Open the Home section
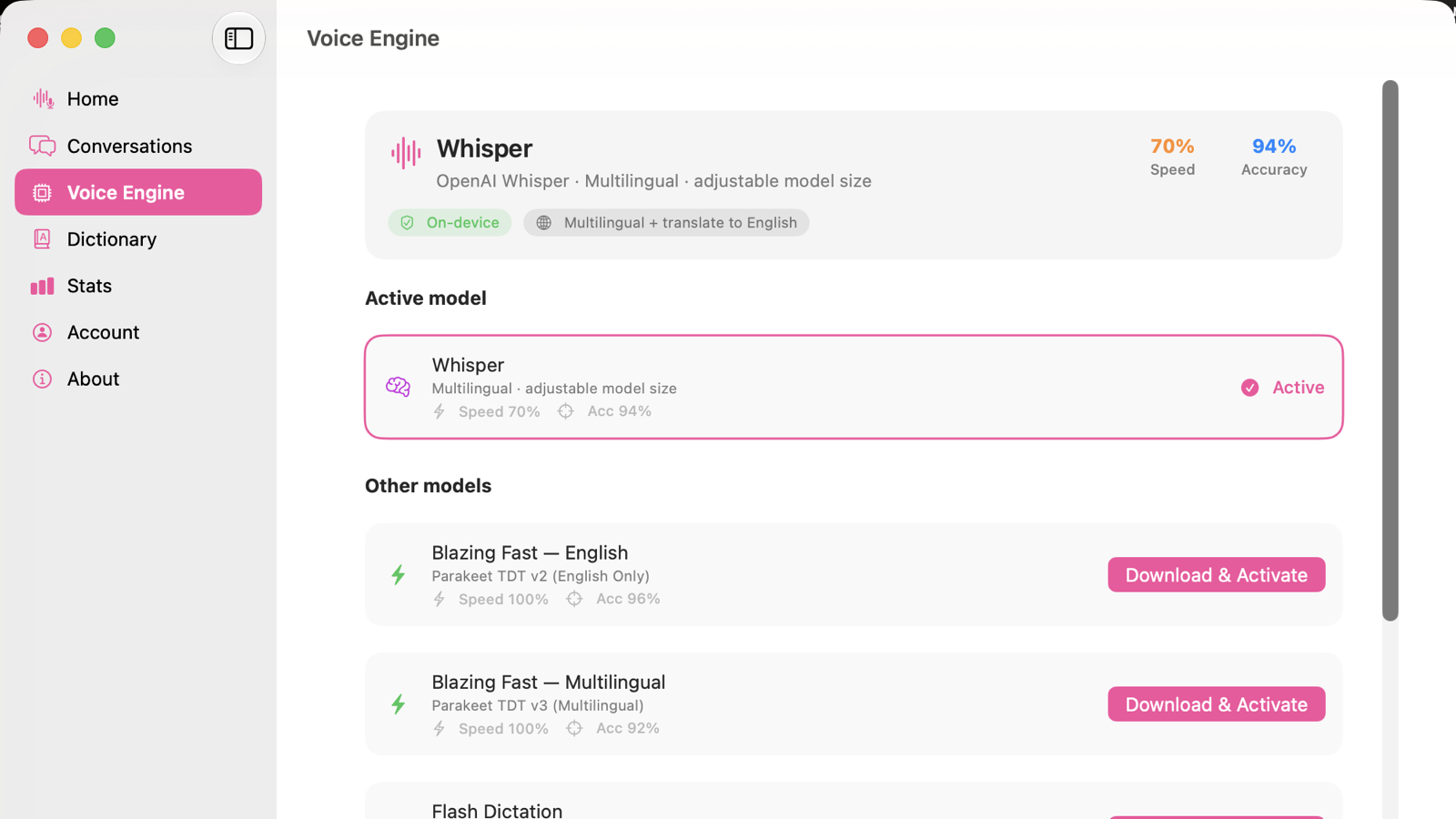 pos(138,99)
